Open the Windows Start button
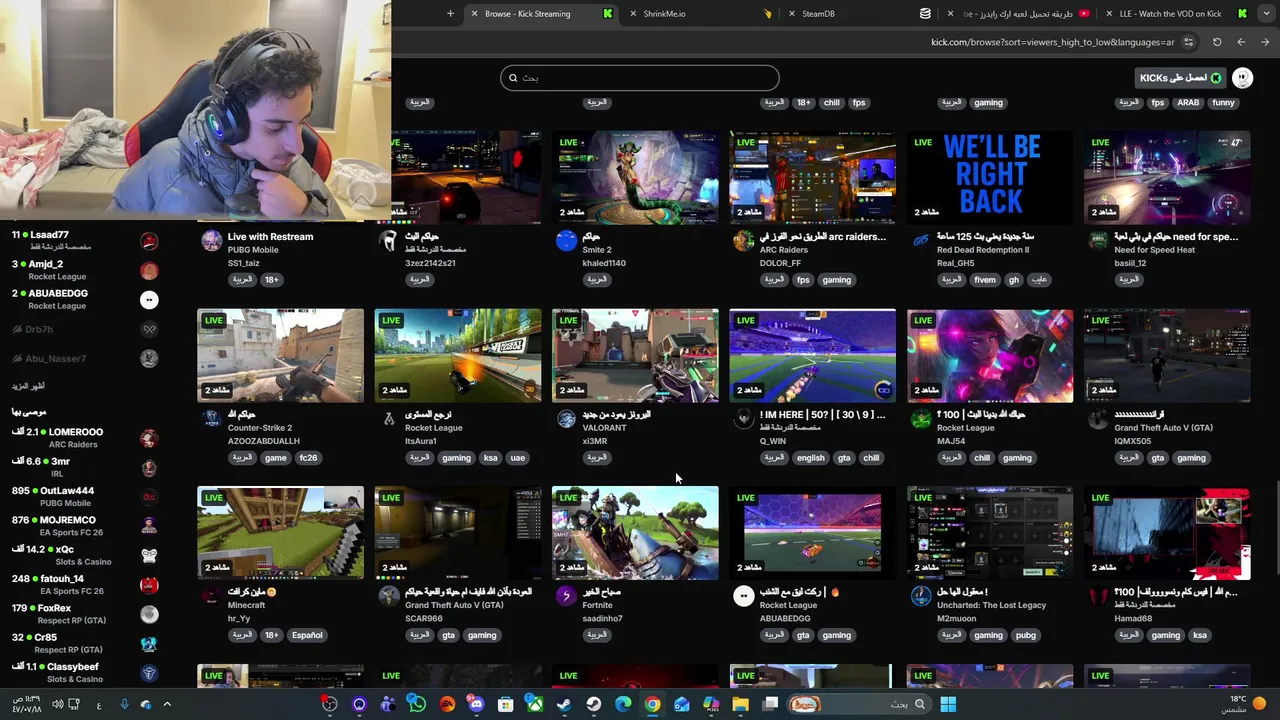 coord(948,704)
